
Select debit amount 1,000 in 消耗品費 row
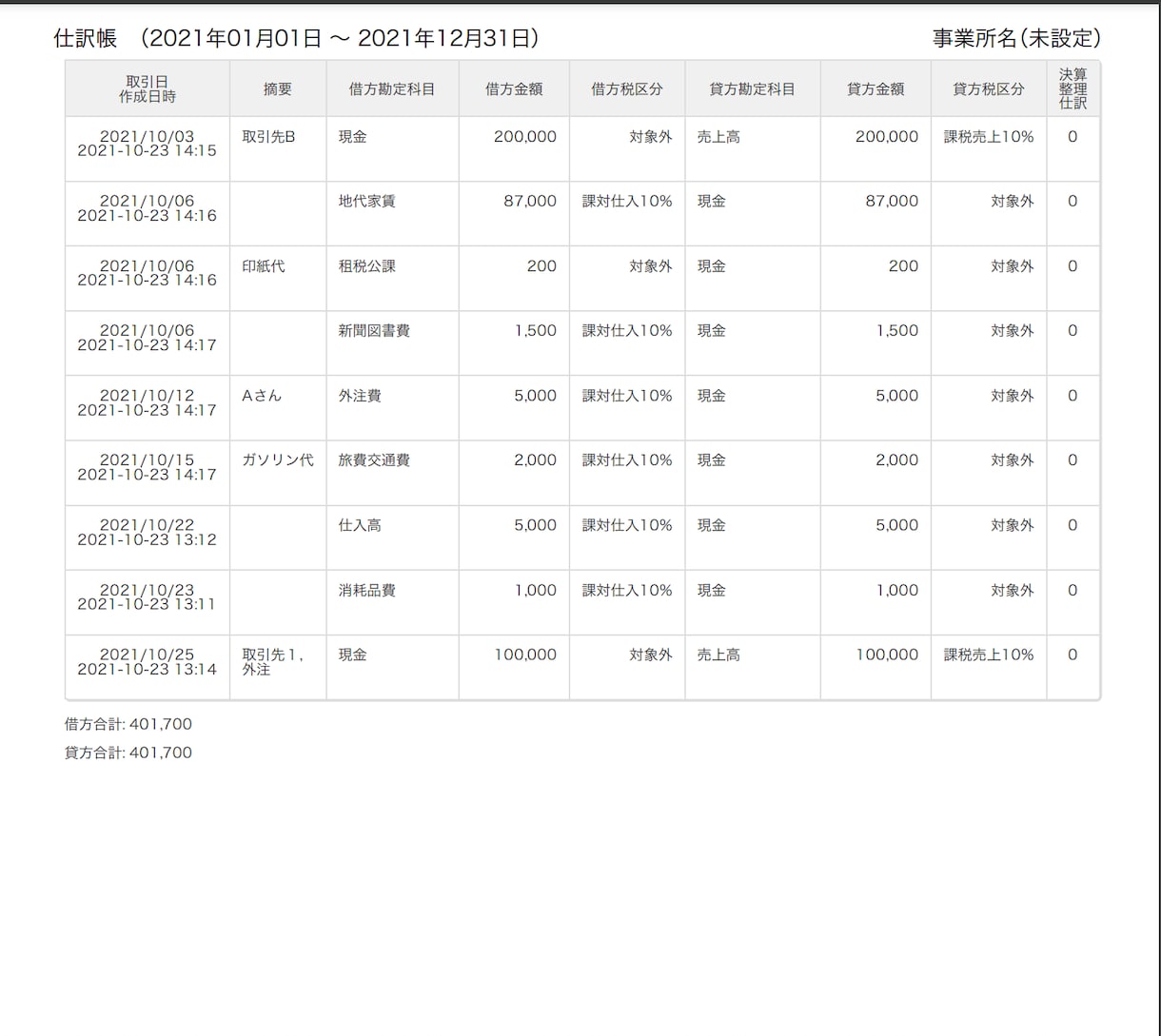(x=514, y=602)
